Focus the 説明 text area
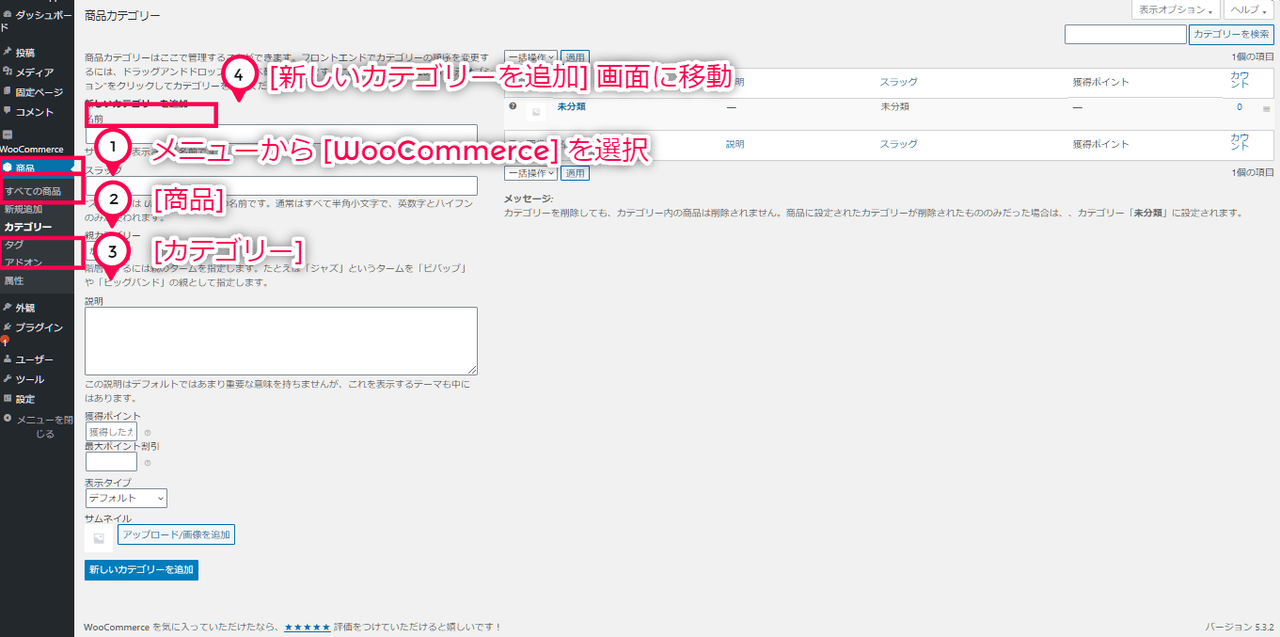This screenshot has width=1280, height=637. click(x=281, y=341)
